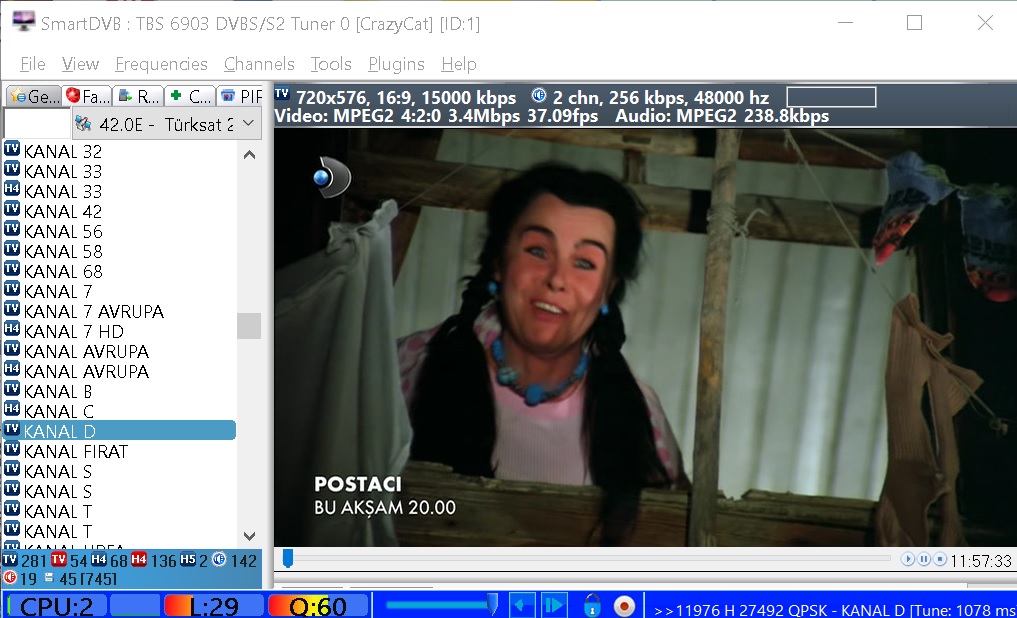Open the View menu
The image size is (1017, 618).
pos(80,64)
